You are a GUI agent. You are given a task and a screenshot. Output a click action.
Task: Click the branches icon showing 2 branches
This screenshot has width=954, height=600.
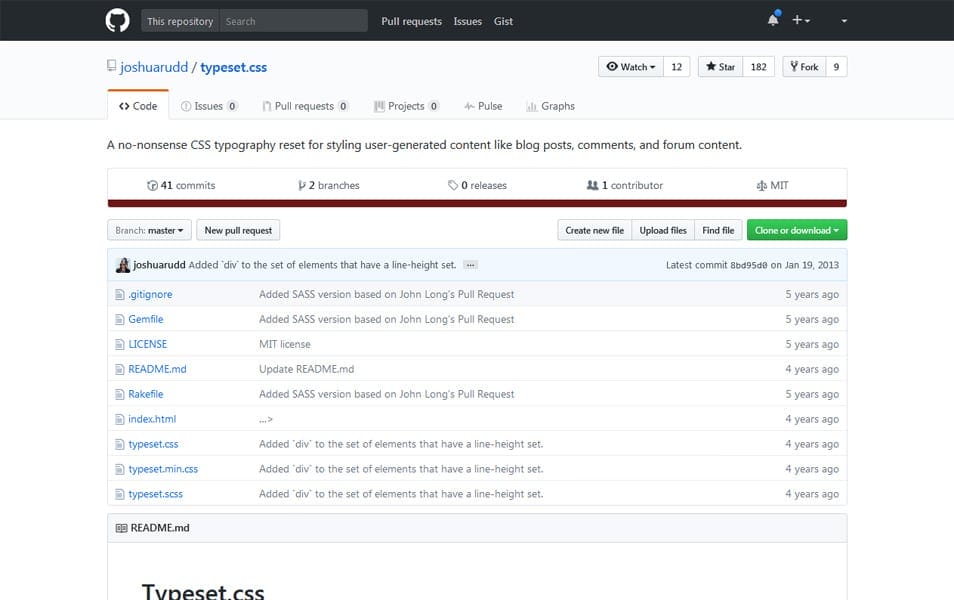click(302, 185)
